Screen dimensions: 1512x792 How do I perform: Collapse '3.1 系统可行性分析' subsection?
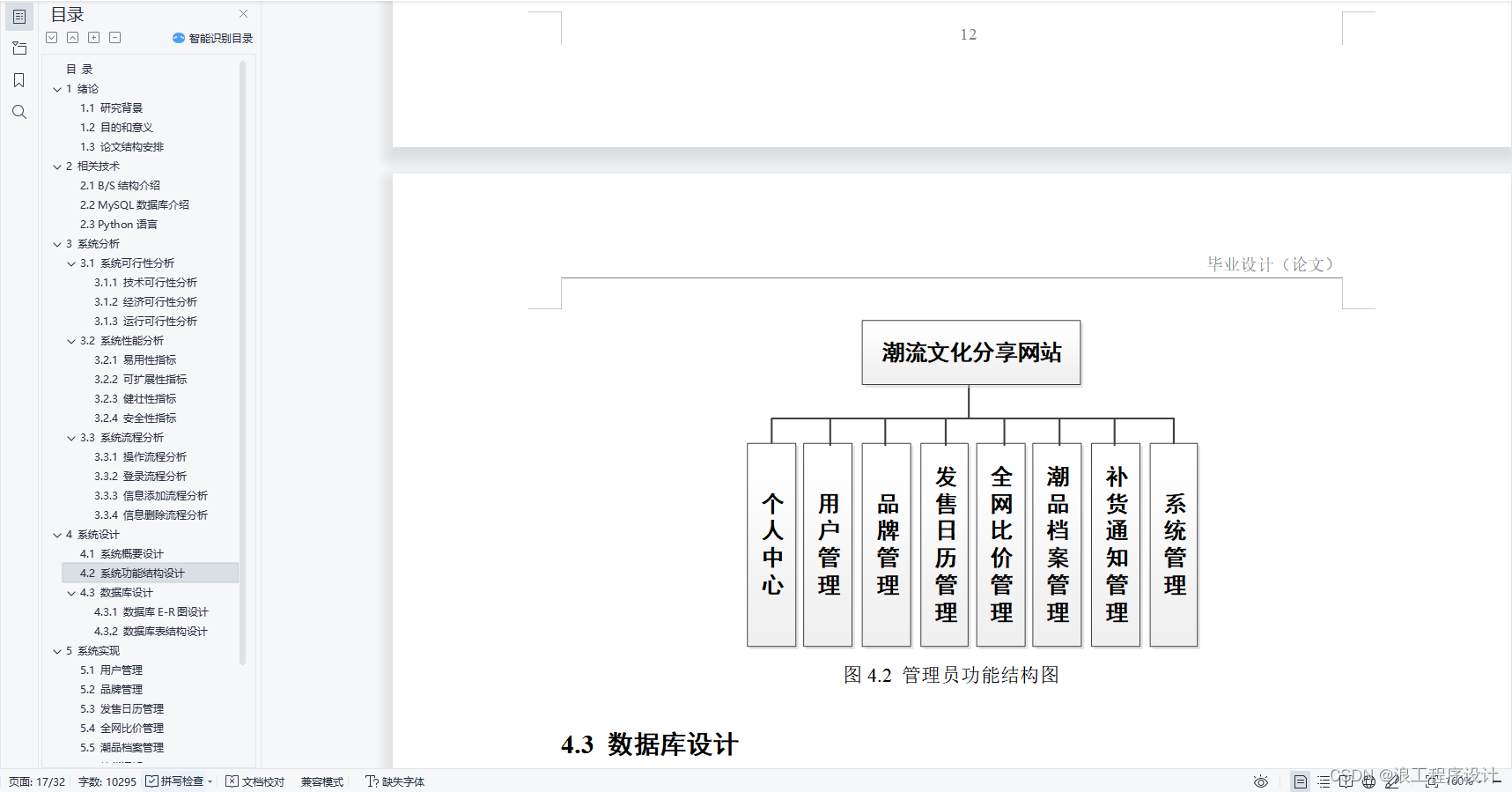coord(71,263)
